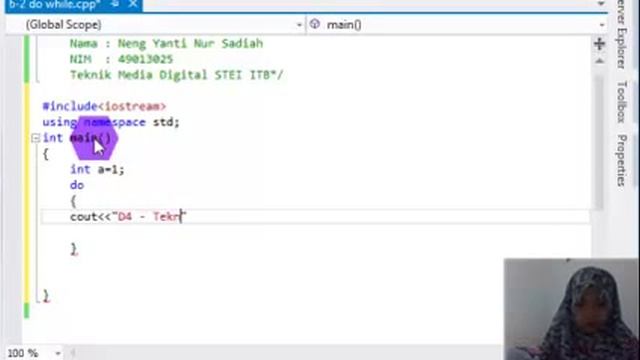Click the do keyword line
This screenshot has height=360, width=640.
click(77, 185)
